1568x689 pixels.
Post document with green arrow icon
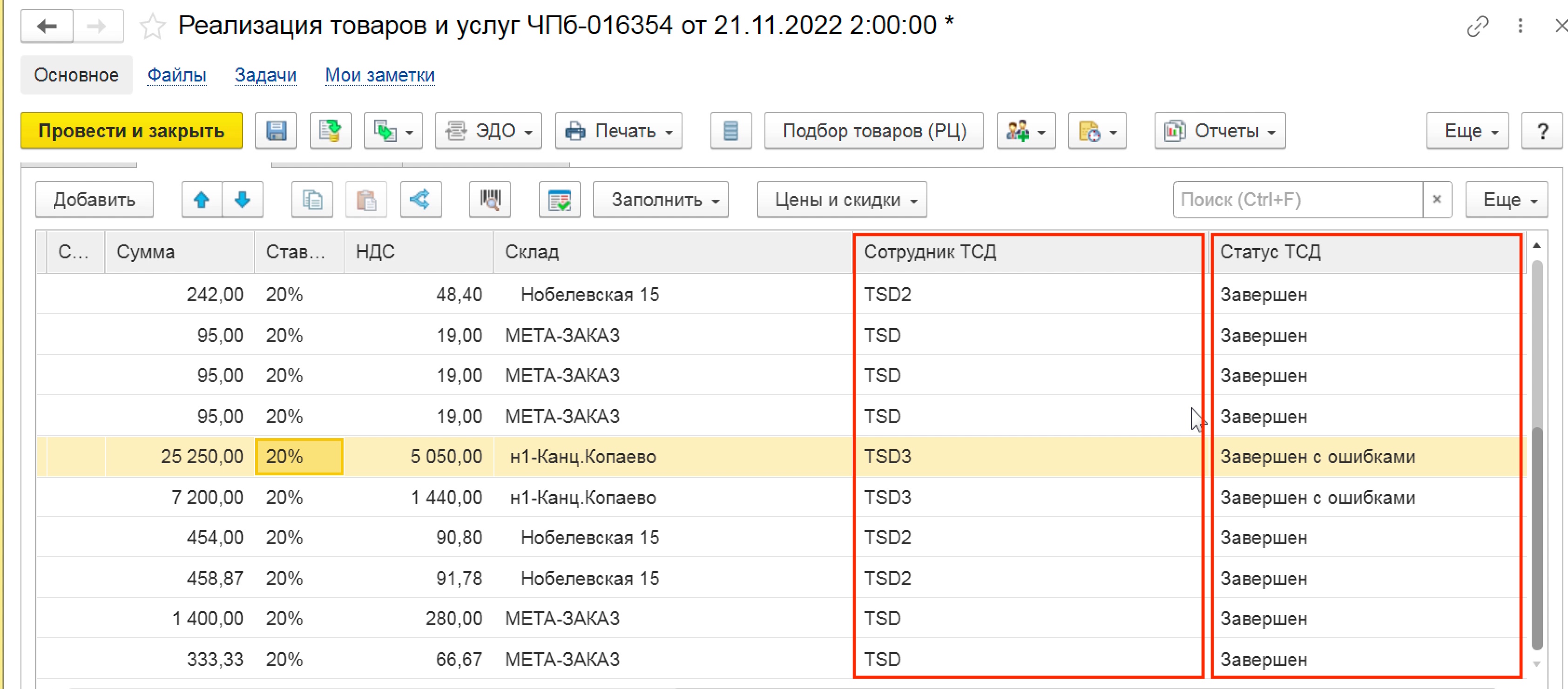pyautogui.click(x=331, y=131)
